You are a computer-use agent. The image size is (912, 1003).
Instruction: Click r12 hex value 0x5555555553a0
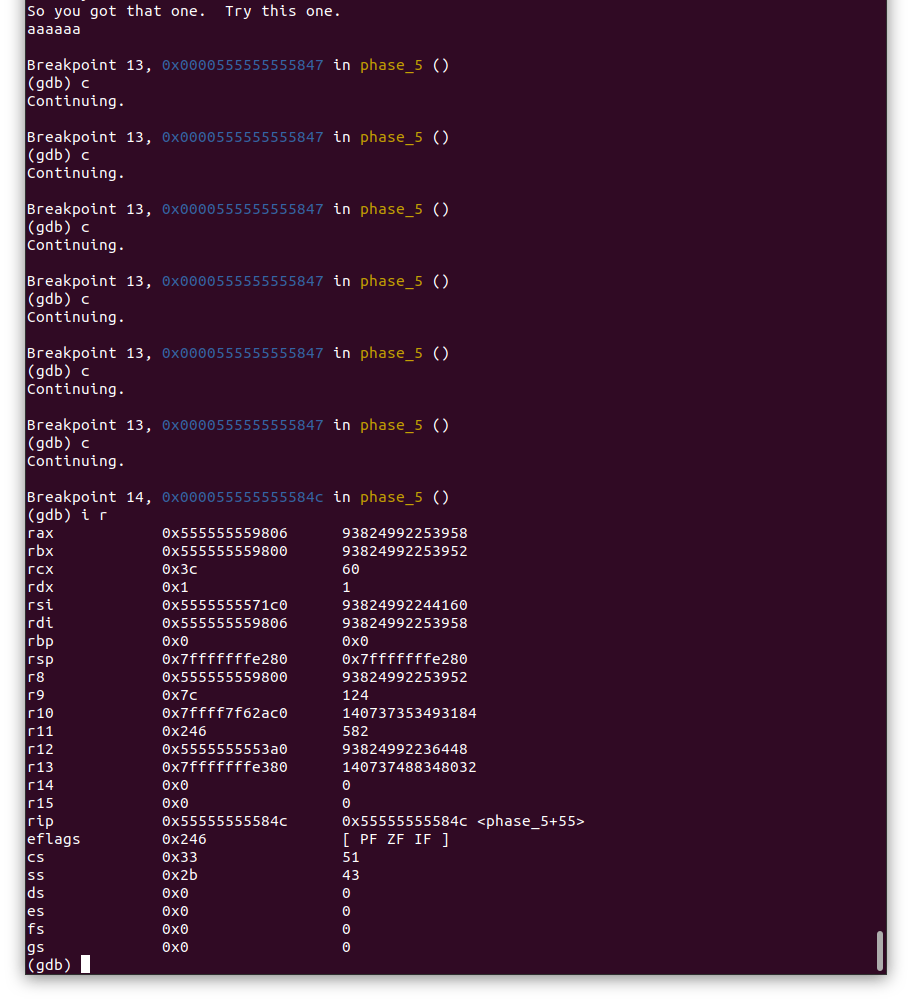click(x=224, y=748)
